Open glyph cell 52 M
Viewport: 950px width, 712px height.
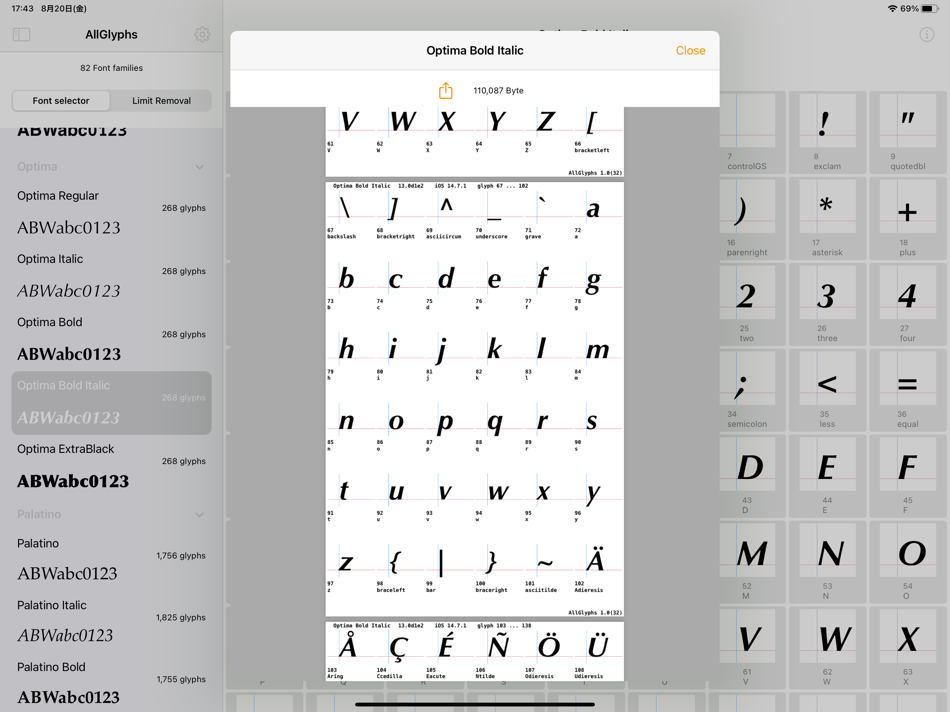click(751, 562)
